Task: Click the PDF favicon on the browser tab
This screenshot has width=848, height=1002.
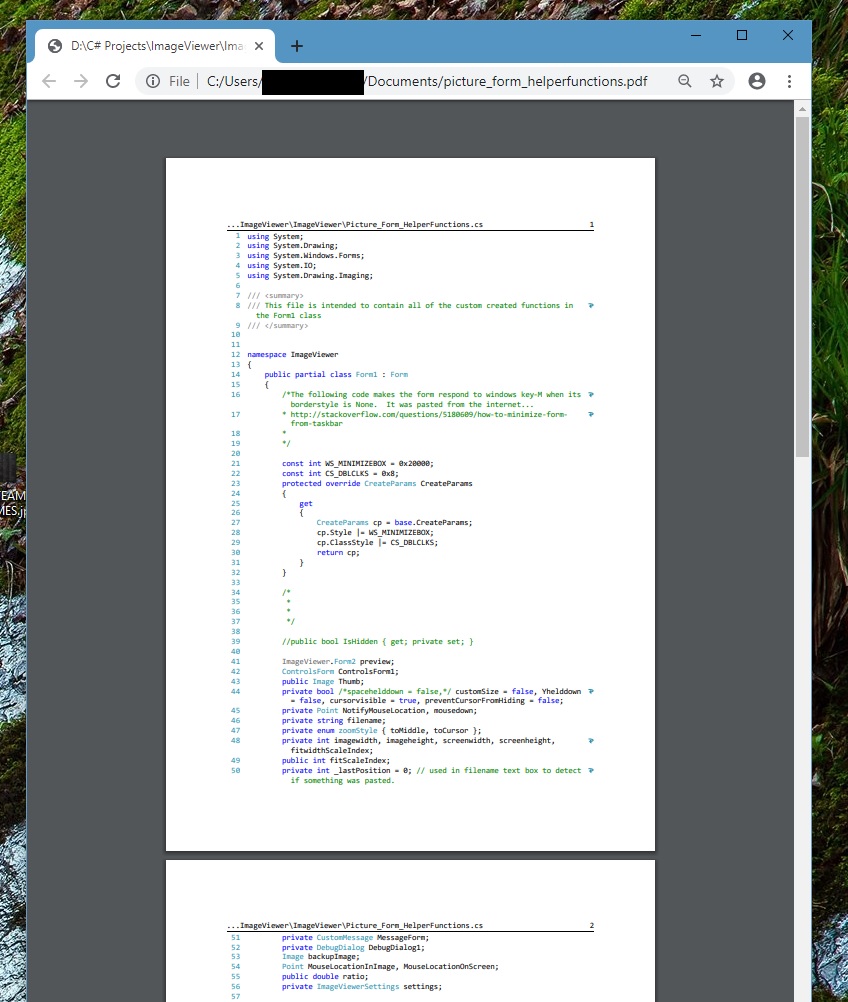Action: (55, 45)
